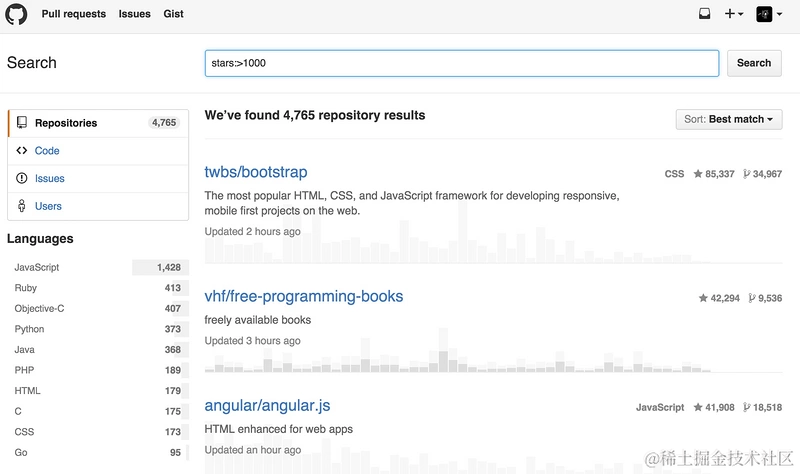Click the Users person icon
This screenshot has height=474, width=800.
(x=21, y=206)
